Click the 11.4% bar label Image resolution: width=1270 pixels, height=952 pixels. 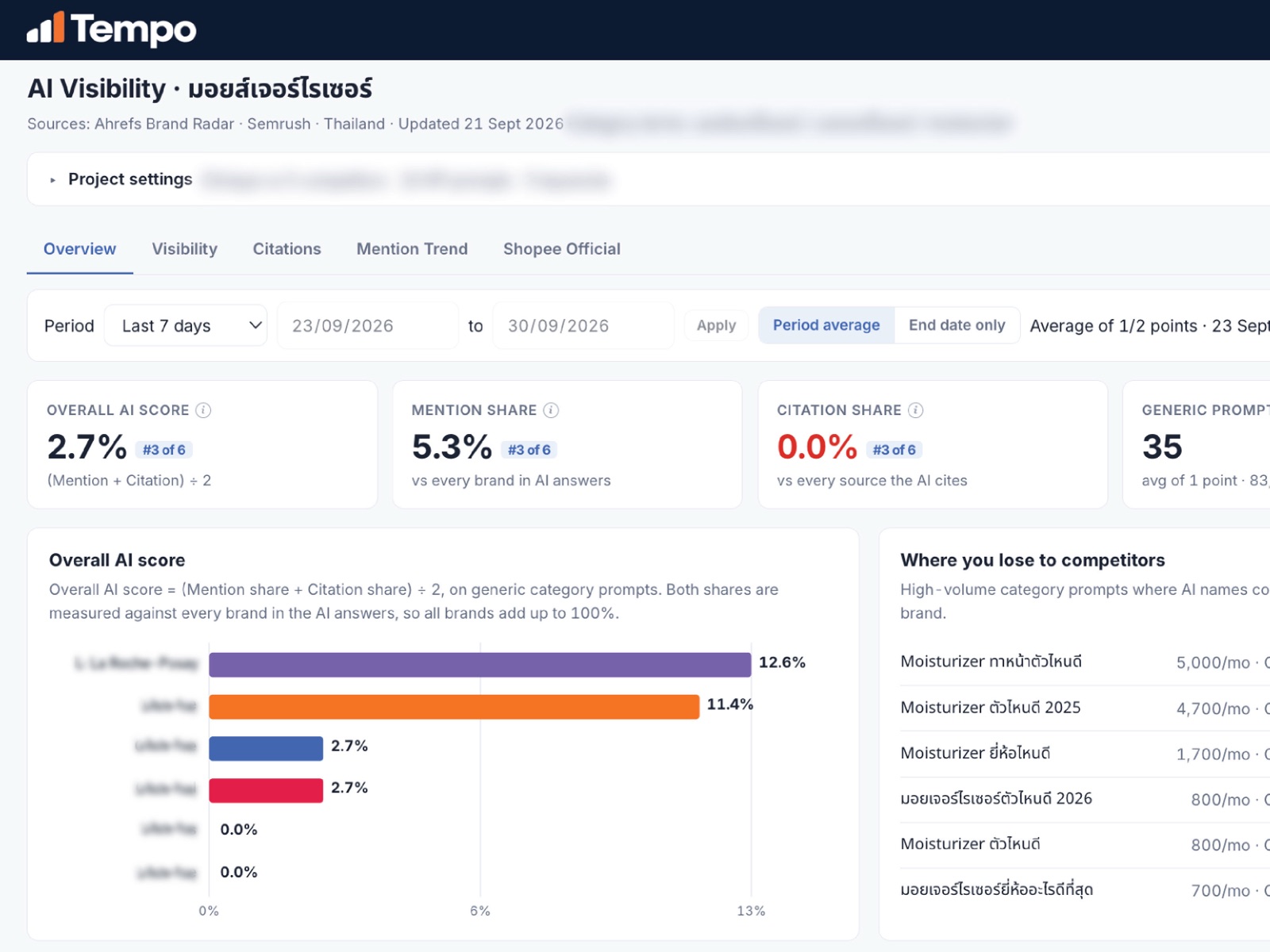pyautogui.click(x=729, y=704)
